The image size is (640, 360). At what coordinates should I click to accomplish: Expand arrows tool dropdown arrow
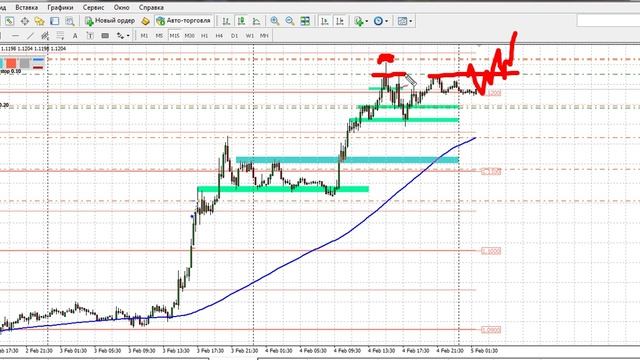pos(128,36)
